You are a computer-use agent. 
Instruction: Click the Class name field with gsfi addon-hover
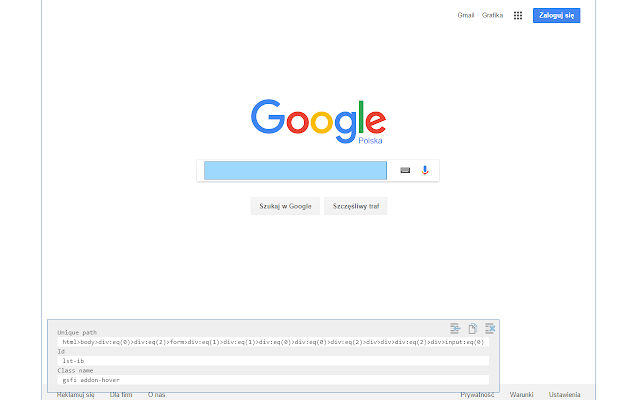click(273, 380)
